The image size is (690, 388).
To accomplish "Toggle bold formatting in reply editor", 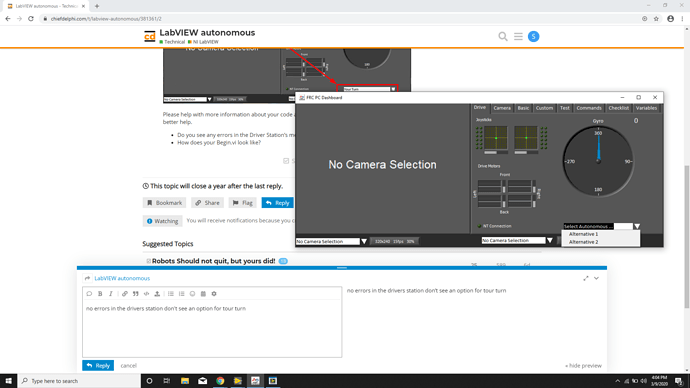I will (100, 294).
